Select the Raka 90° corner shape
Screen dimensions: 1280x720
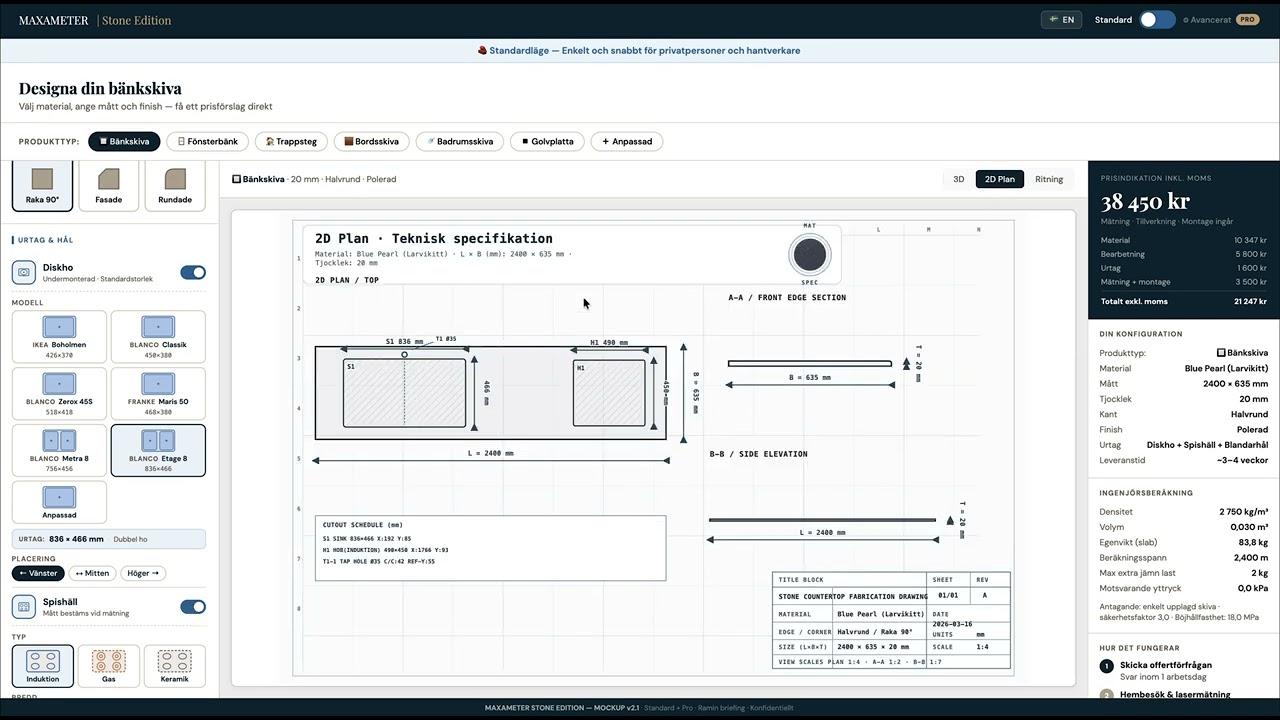tap(42, 186)
